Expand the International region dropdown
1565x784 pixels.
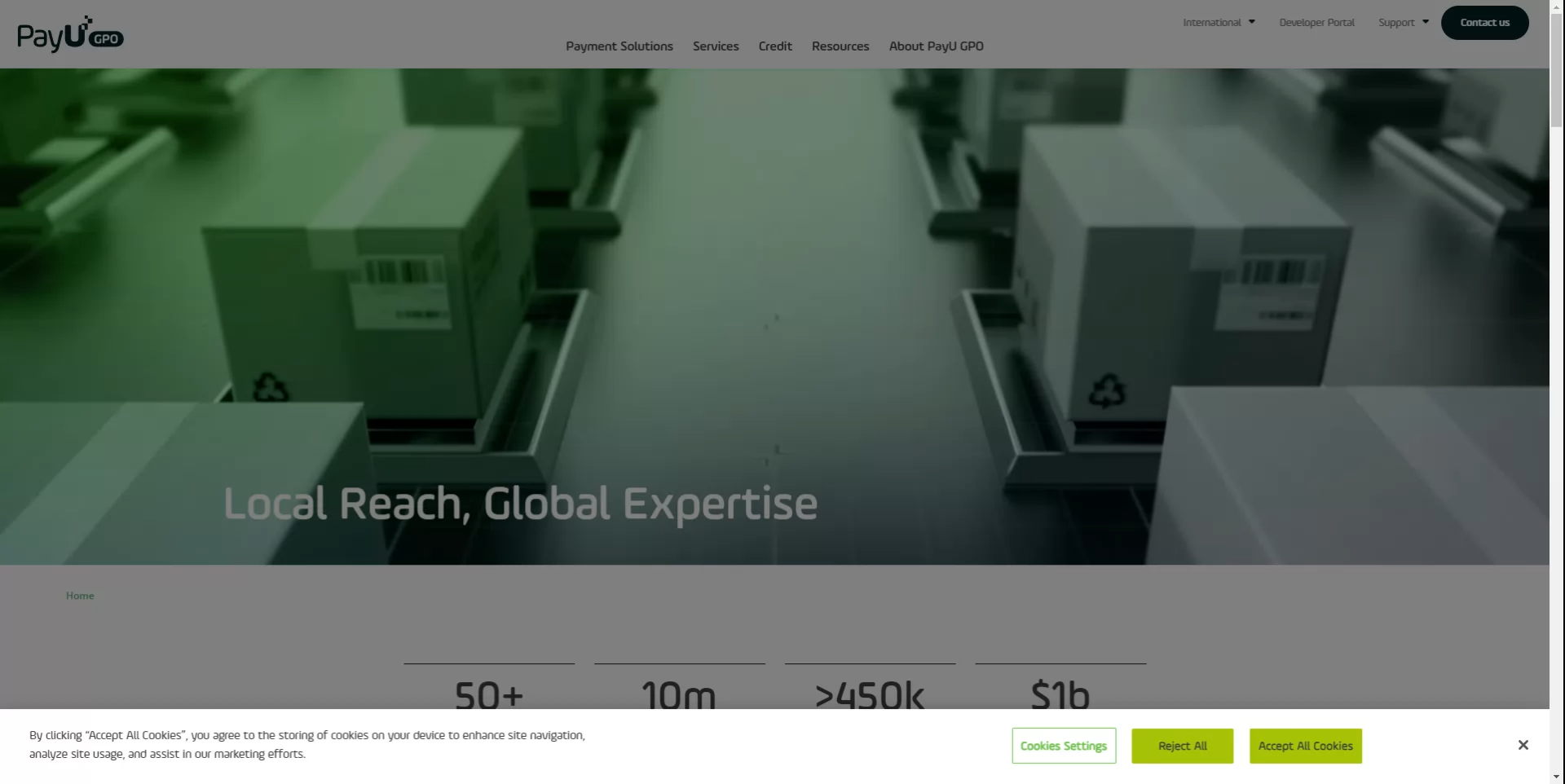pyautogui.click(x=1219, y=23)
